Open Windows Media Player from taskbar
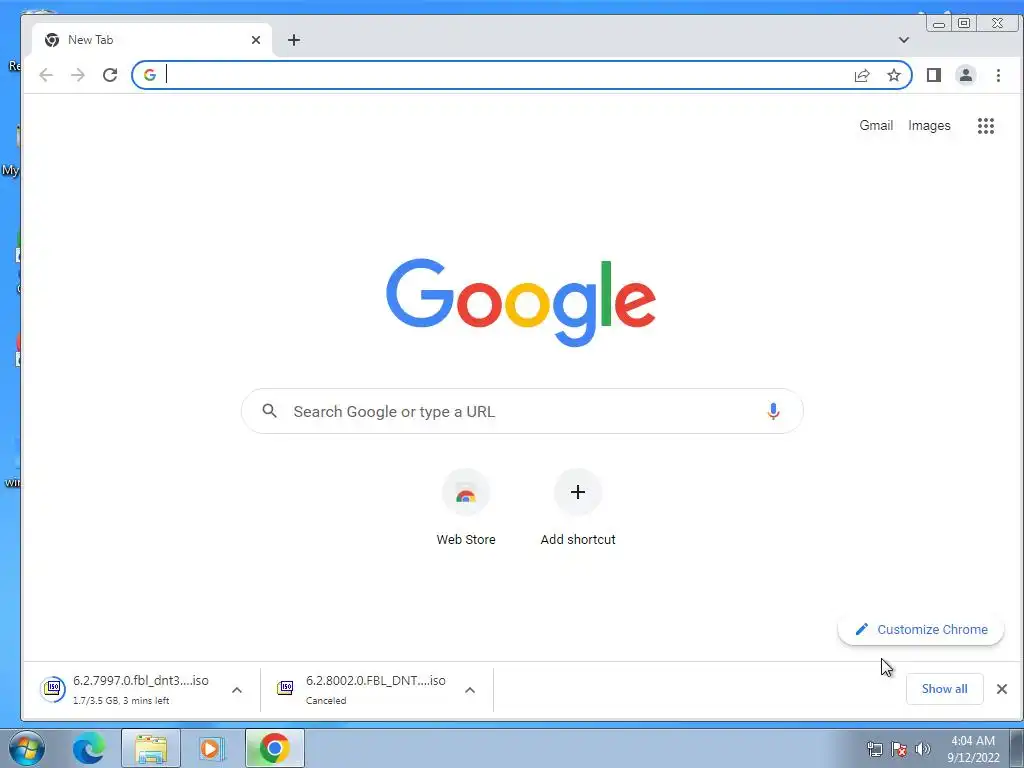The image size is (1024, 768). point(212,748)
